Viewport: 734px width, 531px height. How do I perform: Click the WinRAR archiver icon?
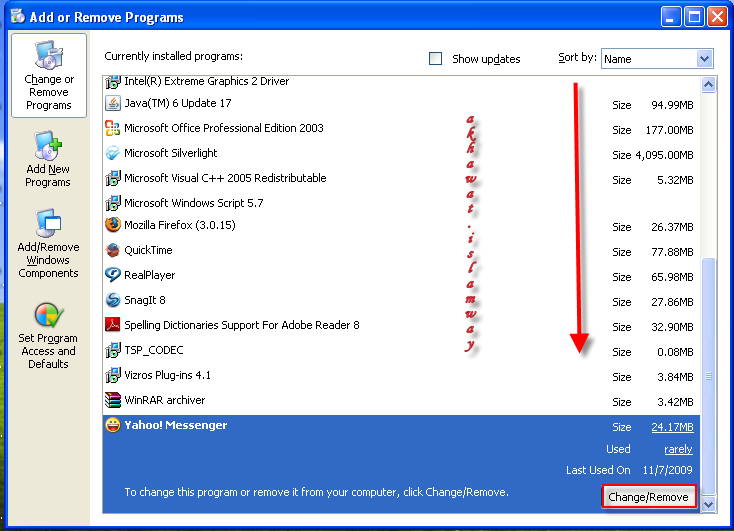coord(113,400)
